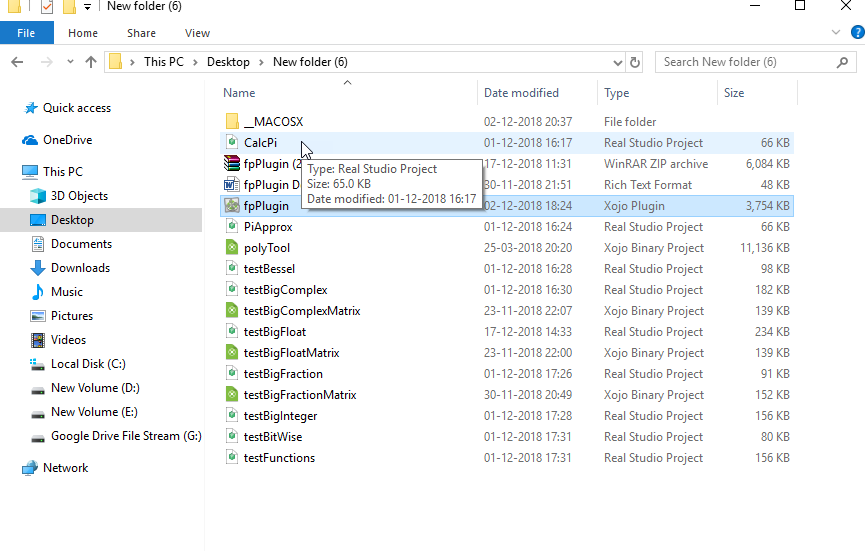Click the search magnifier icon
This screenshot has width=865, height=551.
tap(842, 62)
